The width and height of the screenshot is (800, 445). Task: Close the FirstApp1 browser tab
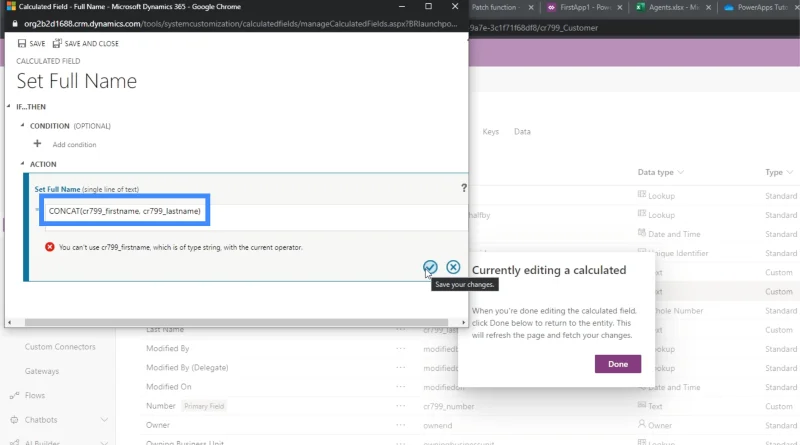(x=620, y=7)
